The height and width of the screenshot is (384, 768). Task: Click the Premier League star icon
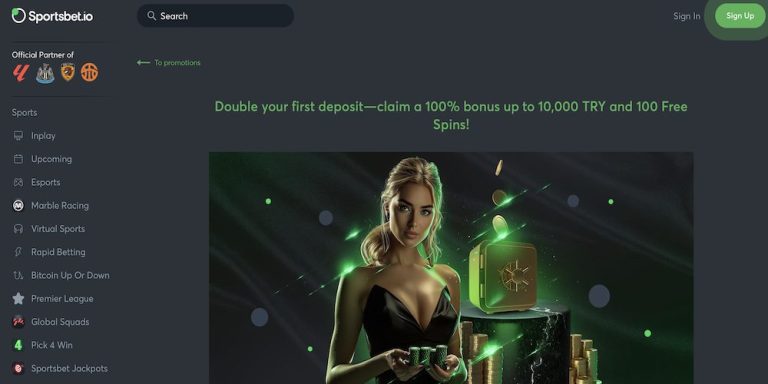point(18,298)
